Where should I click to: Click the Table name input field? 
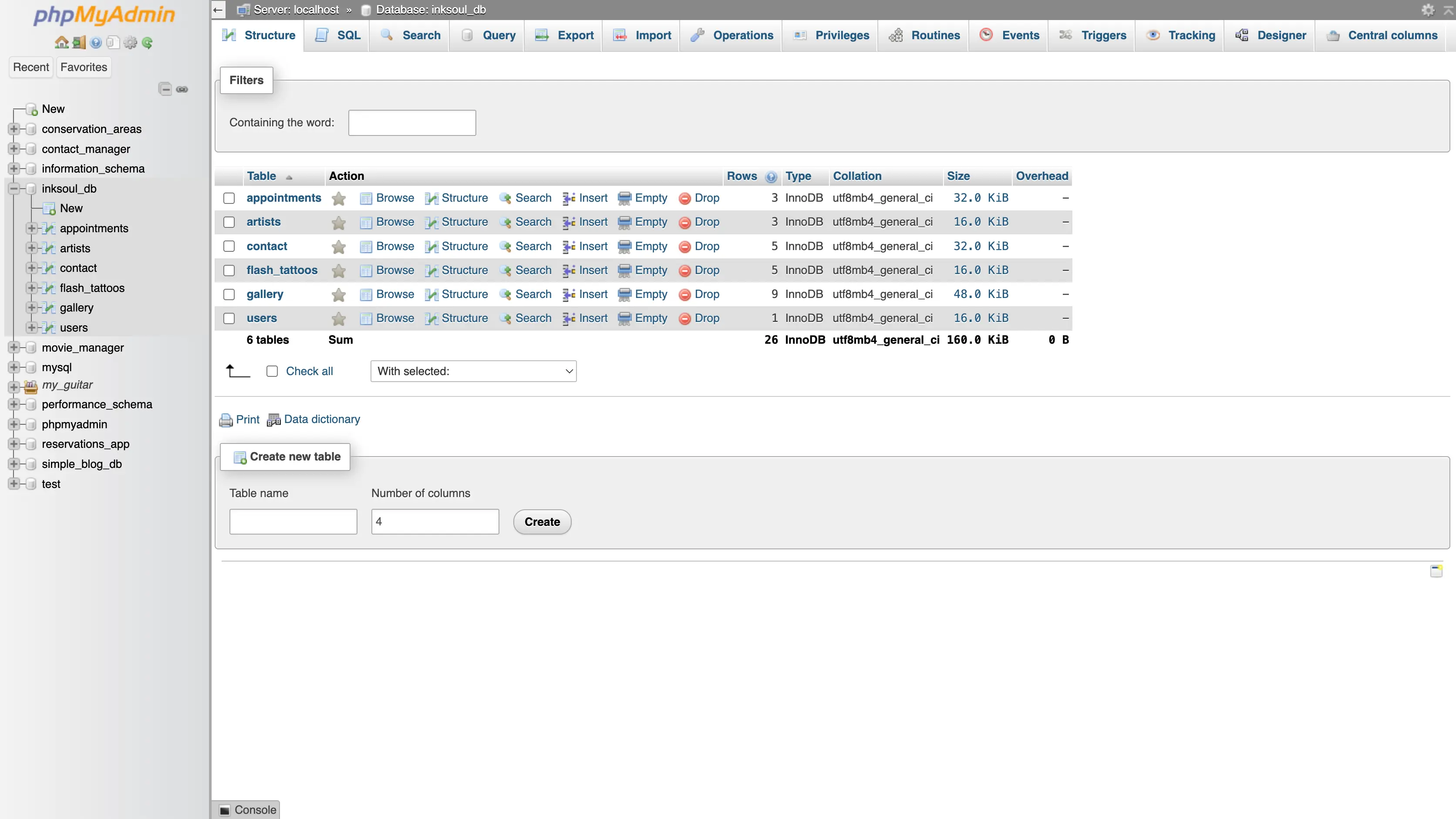[293, 521]
